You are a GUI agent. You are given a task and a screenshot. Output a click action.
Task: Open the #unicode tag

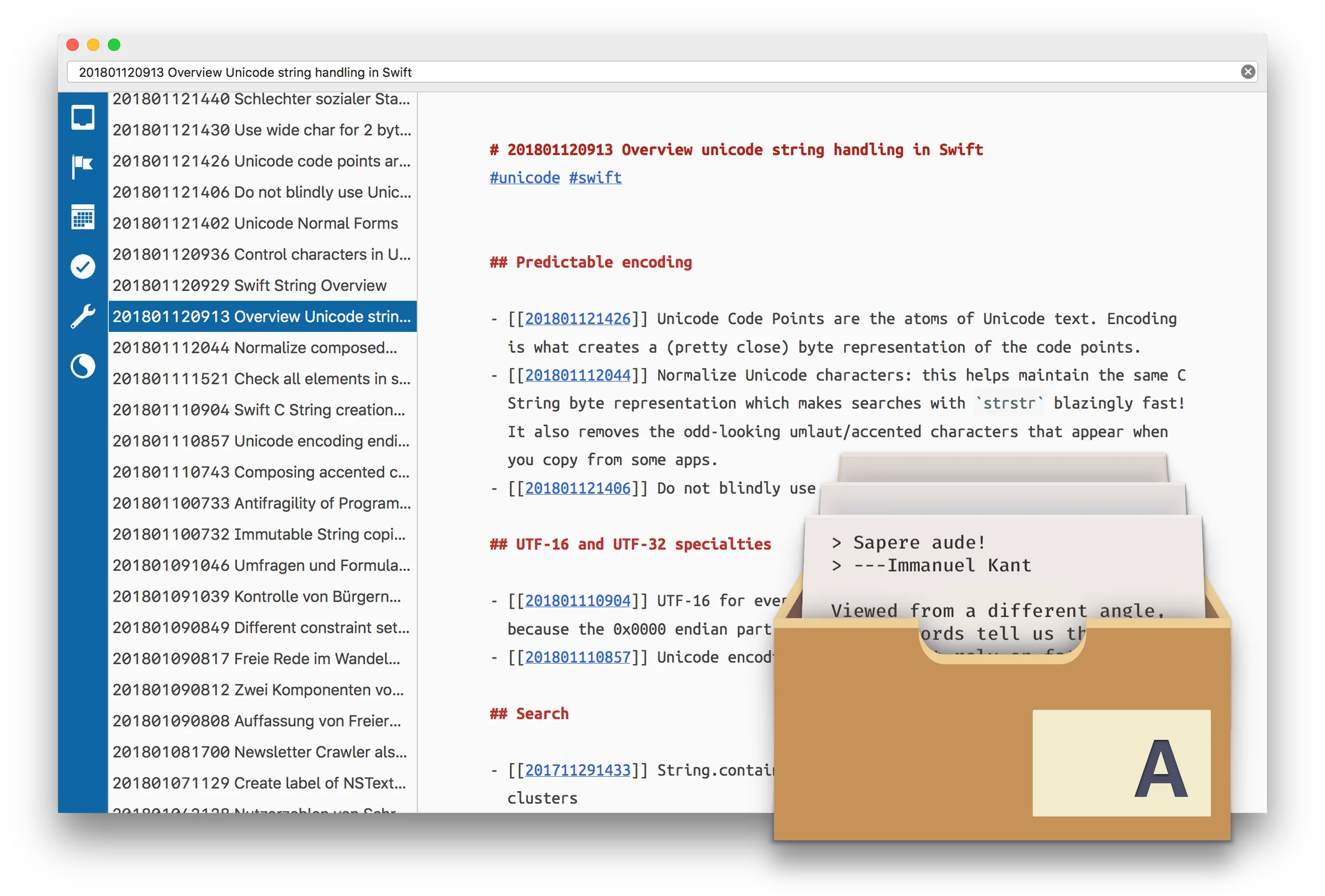point(524,177)
